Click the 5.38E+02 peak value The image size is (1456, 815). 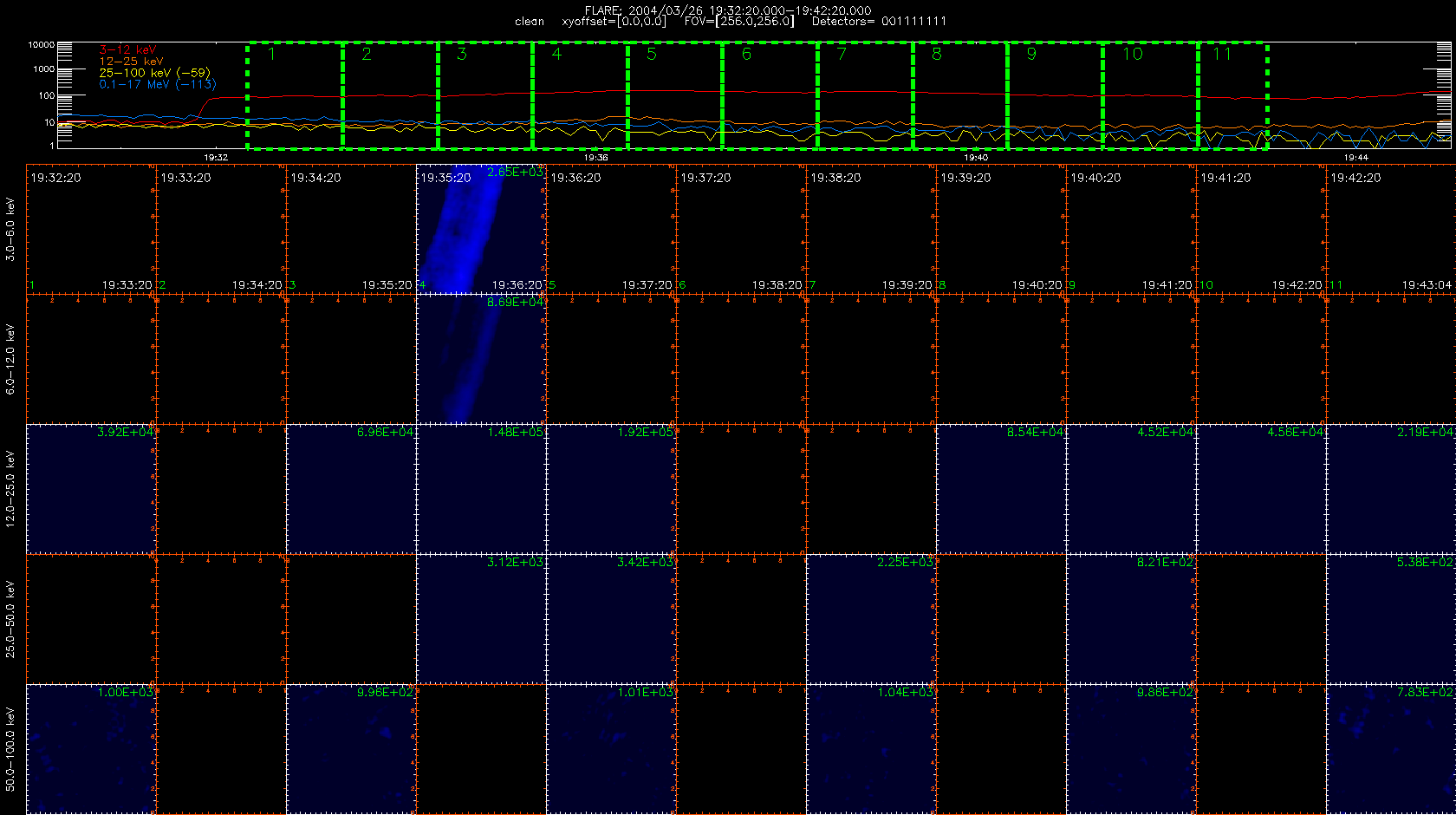coord(1426,563)
